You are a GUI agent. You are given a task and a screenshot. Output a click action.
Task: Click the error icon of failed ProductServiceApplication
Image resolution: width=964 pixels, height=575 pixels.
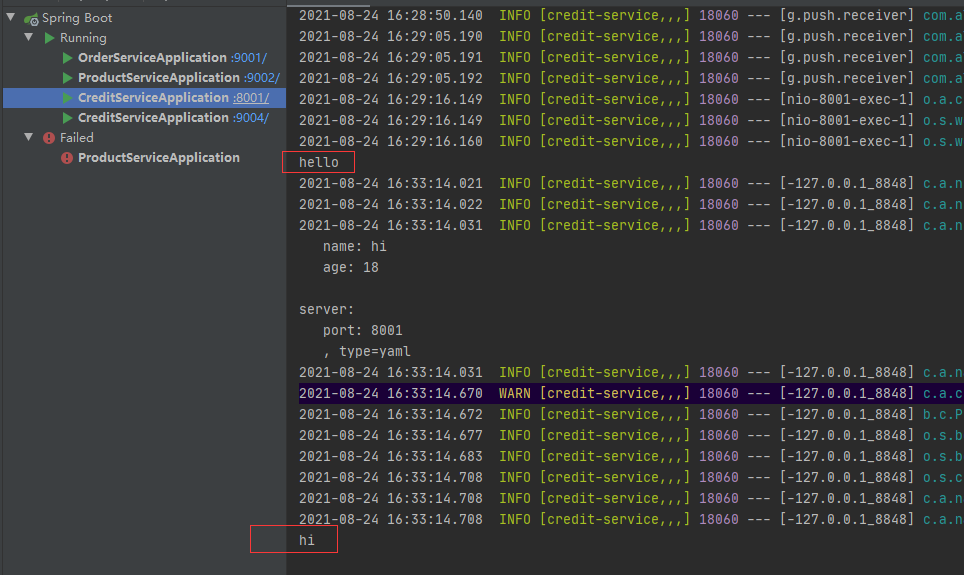[67, 158]
